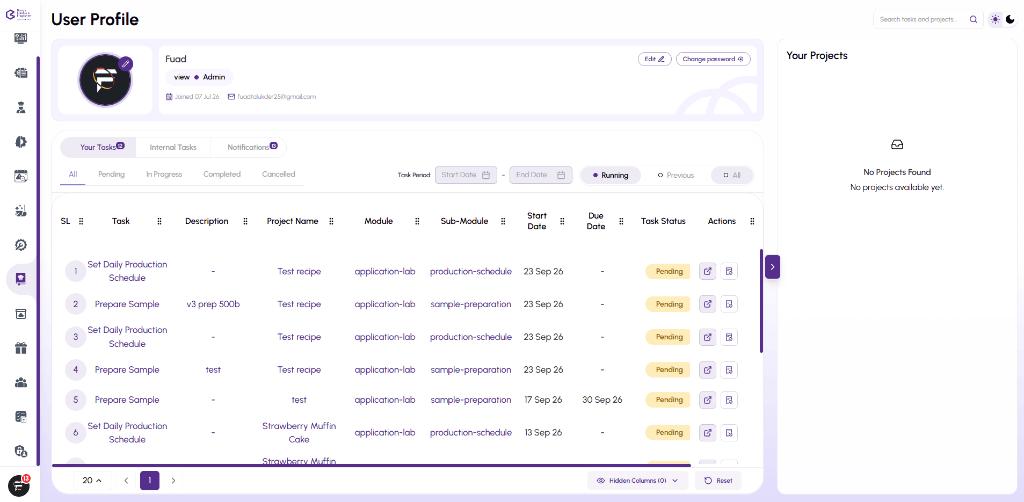Open the Start Date picker
This screenshot has height=502, width=1024.
click(465, 175)
